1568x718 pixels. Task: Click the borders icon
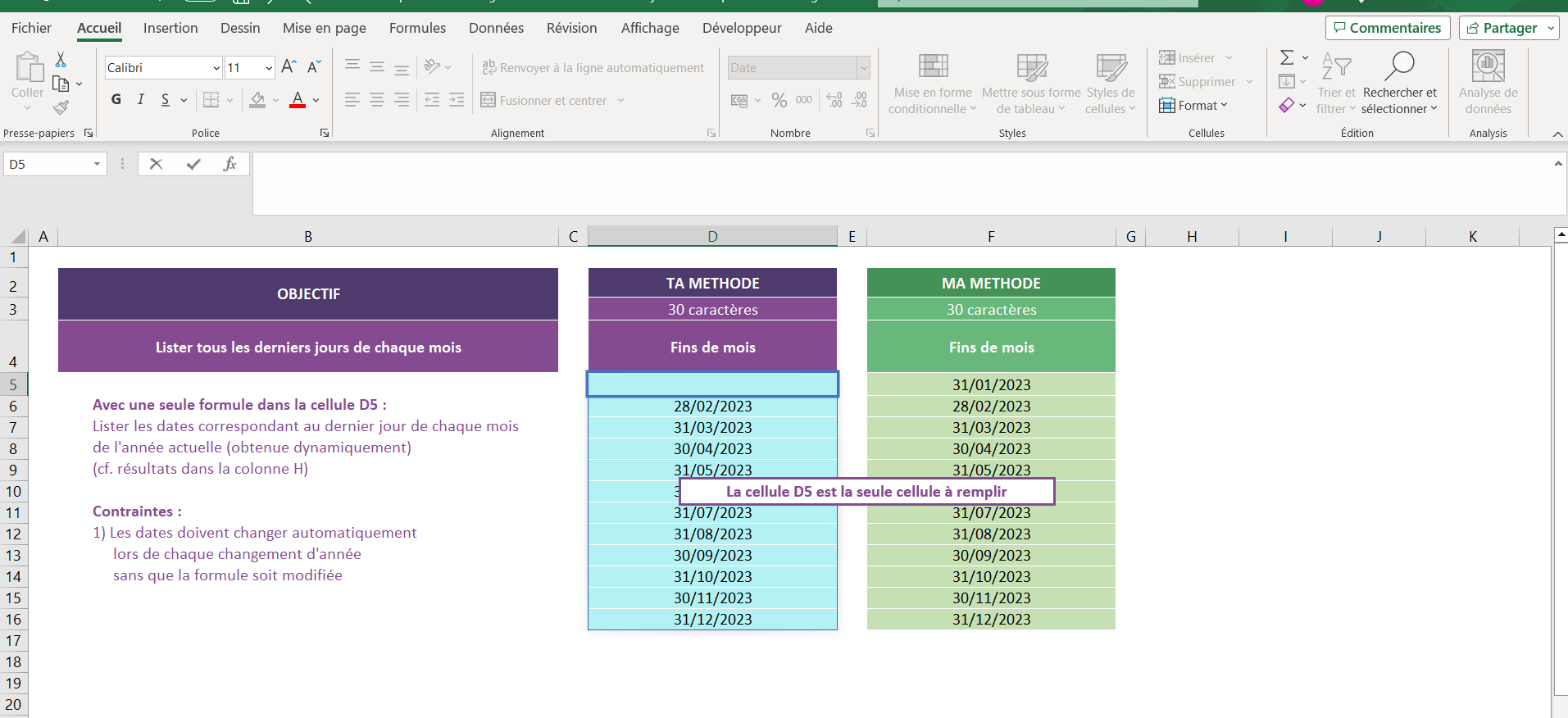pos(211,100)
